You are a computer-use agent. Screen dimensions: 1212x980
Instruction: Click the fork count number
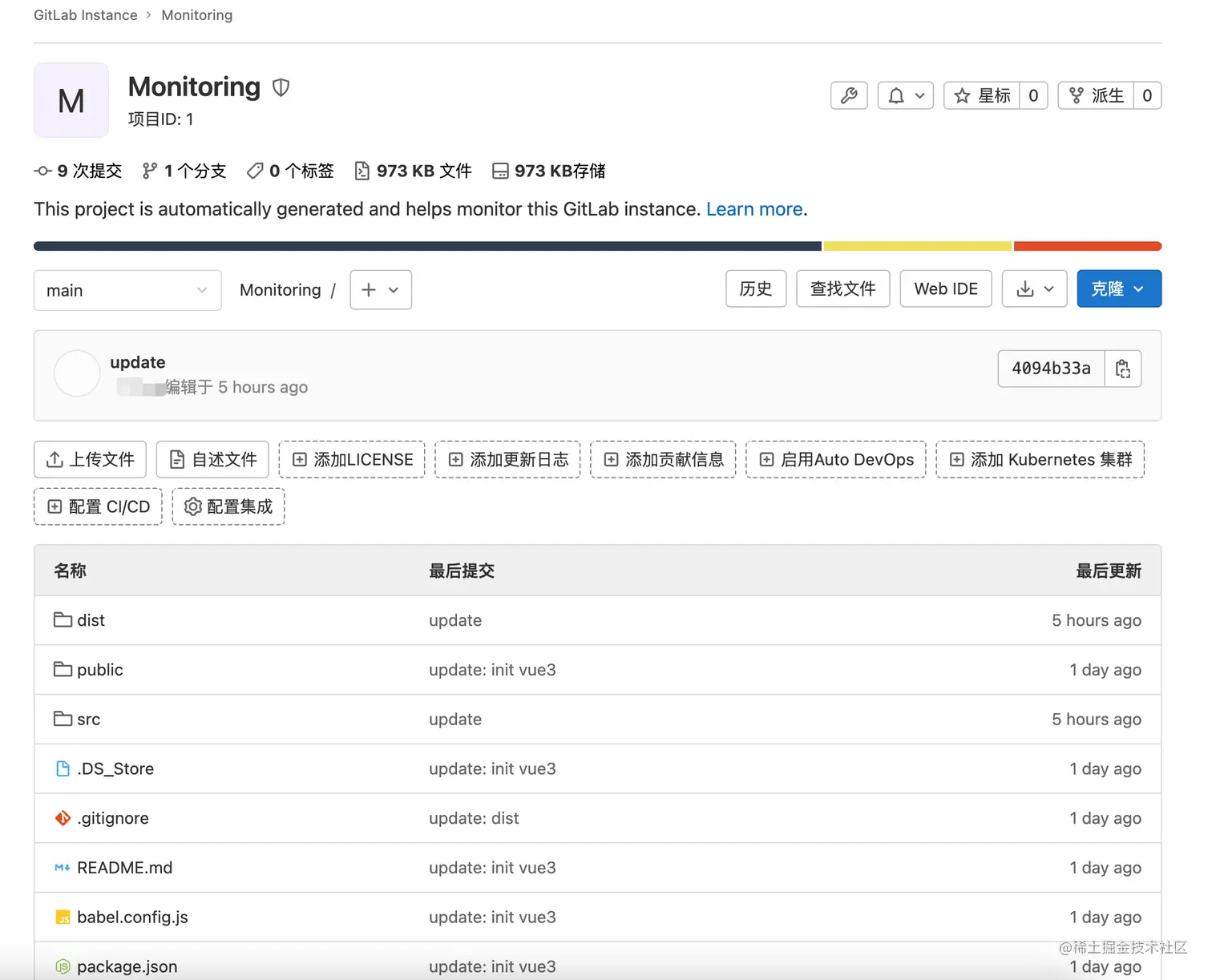click(1147, 96)
